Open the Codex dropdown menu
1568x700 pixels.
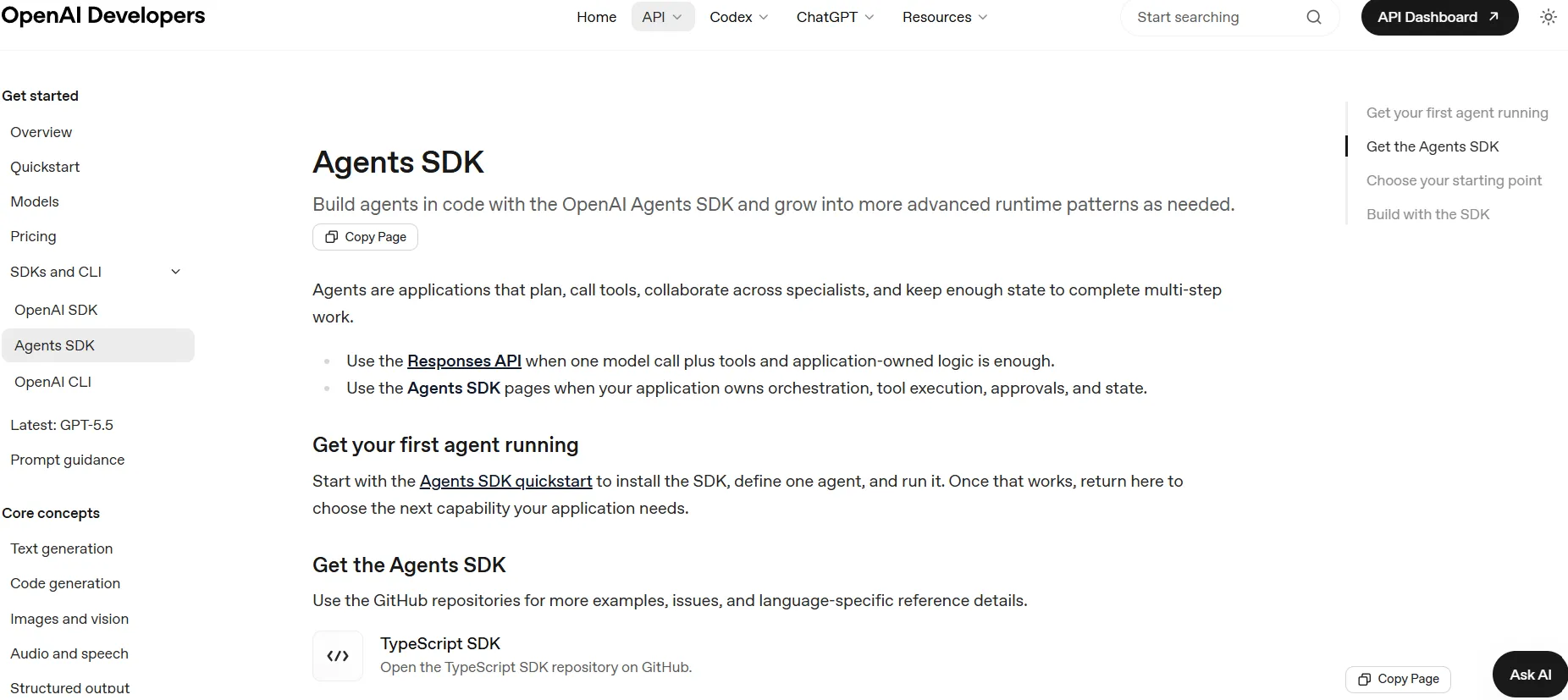(x=739, y=17)
